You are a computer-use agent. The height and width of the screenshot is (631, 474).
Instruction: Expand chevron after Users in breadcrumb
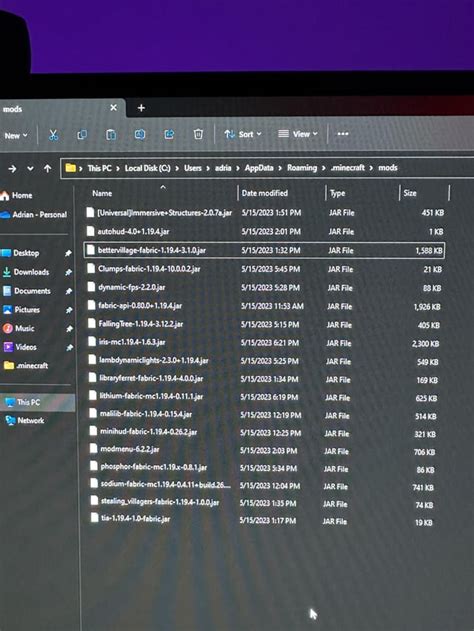[208, 168]
